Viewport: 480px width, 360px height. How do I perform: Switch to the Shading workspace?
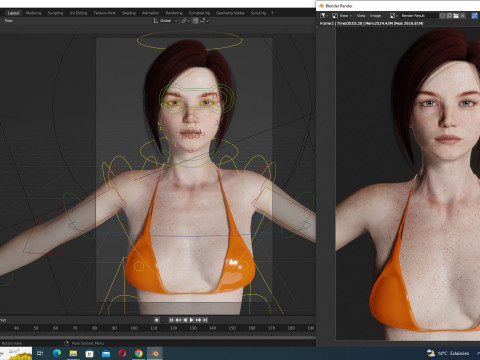(x=129, y=13)
